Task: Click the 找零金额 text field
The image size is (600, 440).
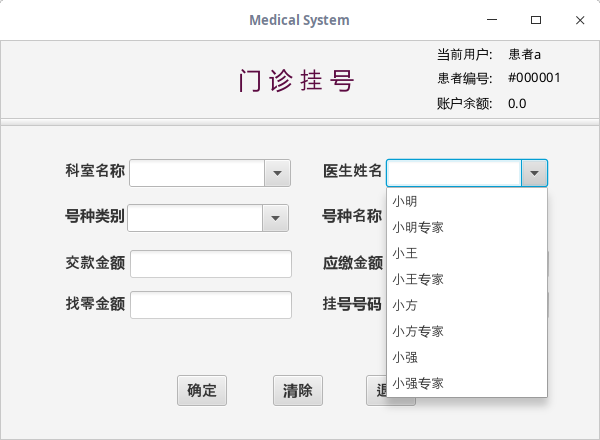Action: (210, 305)
